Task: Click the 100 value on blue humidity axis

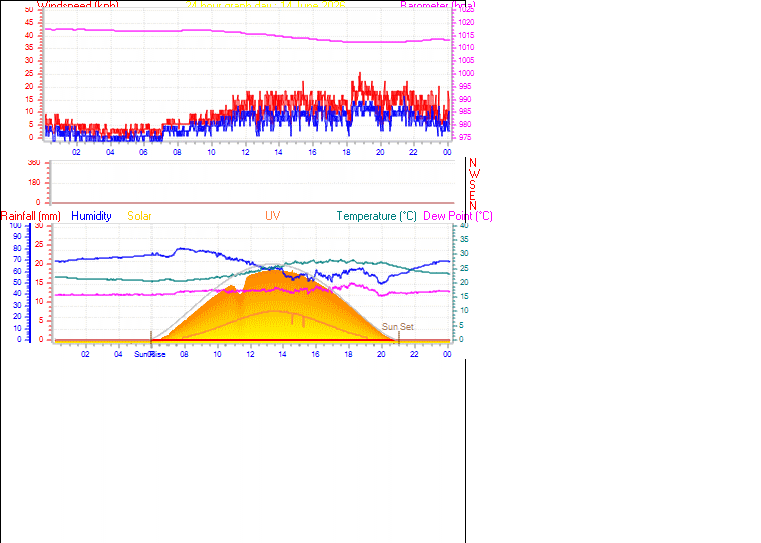Action: pyautogui.click(x=16, y=226)
